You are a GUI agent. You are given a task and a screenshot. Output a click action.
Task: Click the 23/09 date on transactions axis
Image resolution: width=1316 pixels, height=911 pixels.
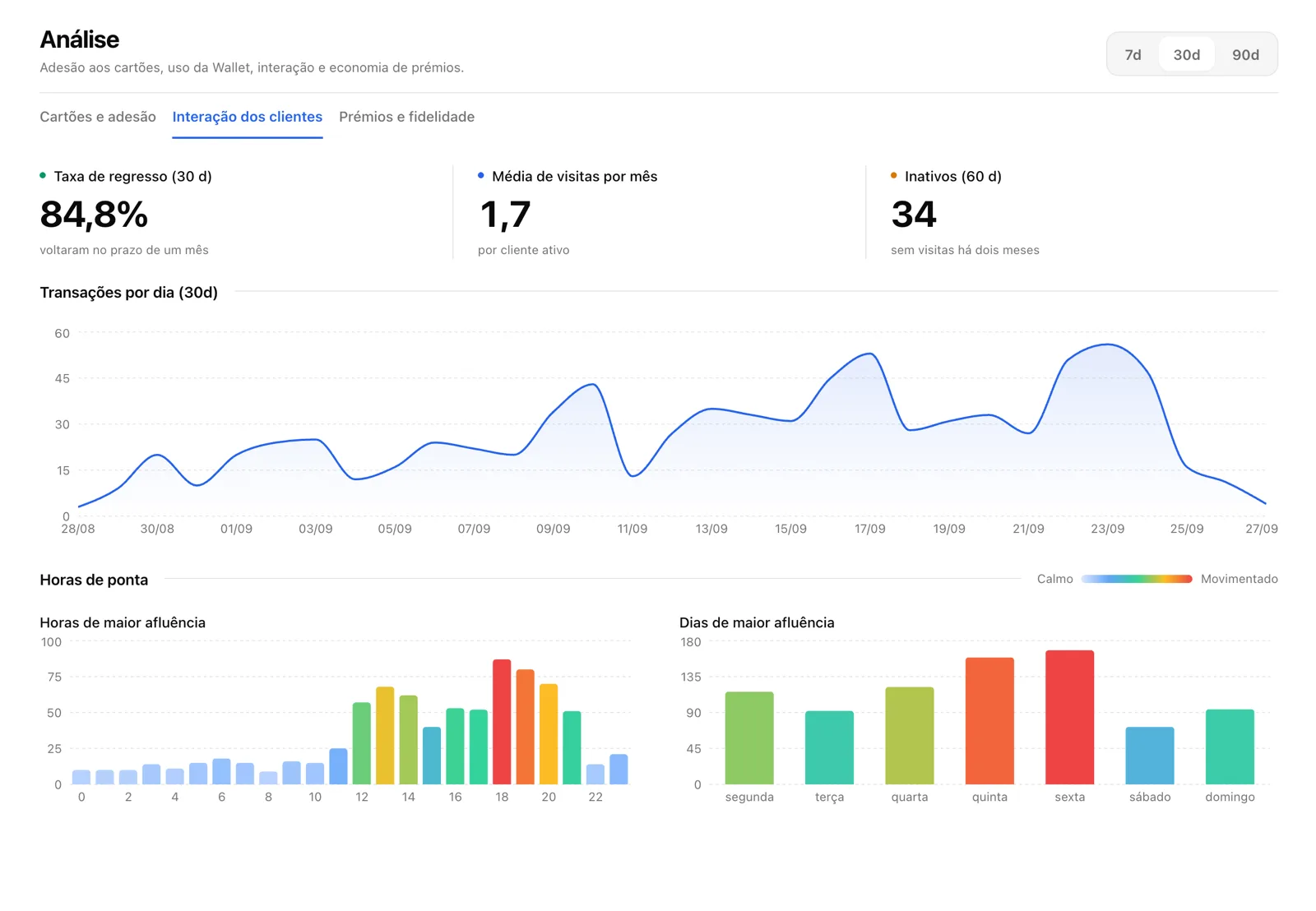coord(1107,529)
